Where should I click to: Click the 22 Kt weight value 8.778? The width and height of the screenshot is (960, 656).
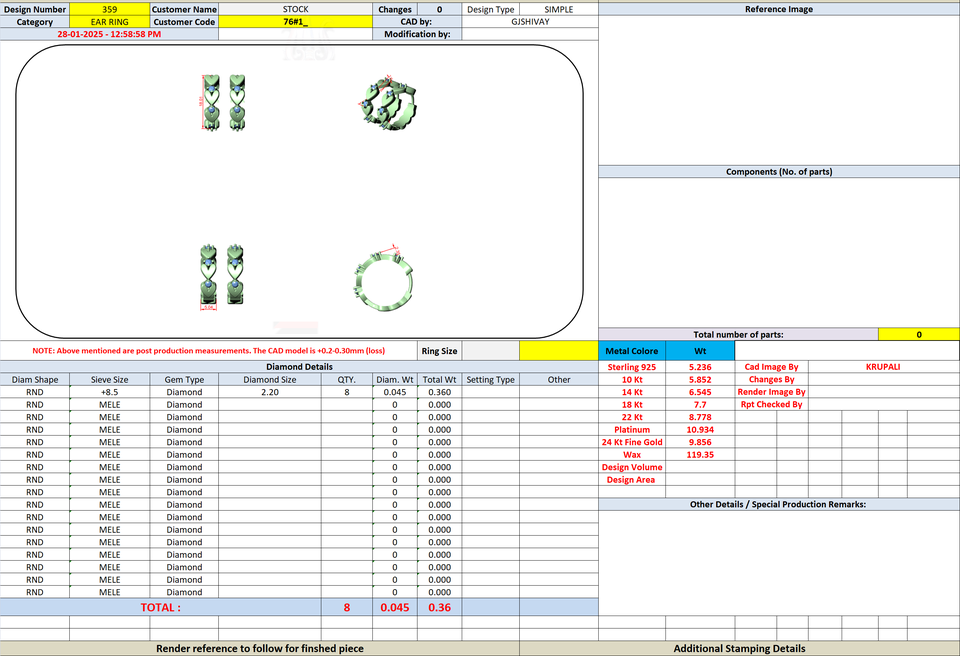(x=700, y=417)
